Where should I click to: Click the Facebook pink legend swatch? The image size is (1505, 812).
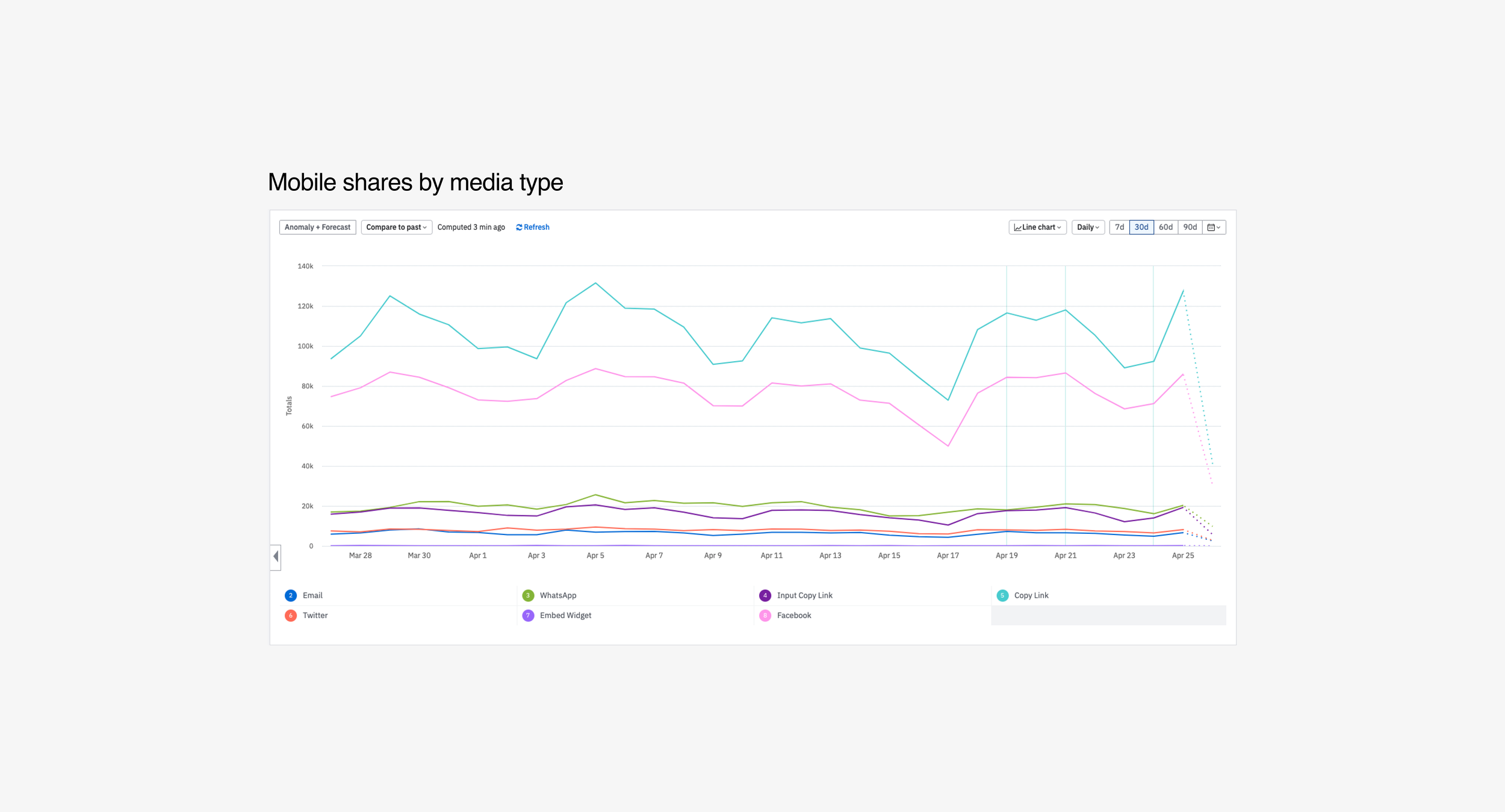click(765, 615)
